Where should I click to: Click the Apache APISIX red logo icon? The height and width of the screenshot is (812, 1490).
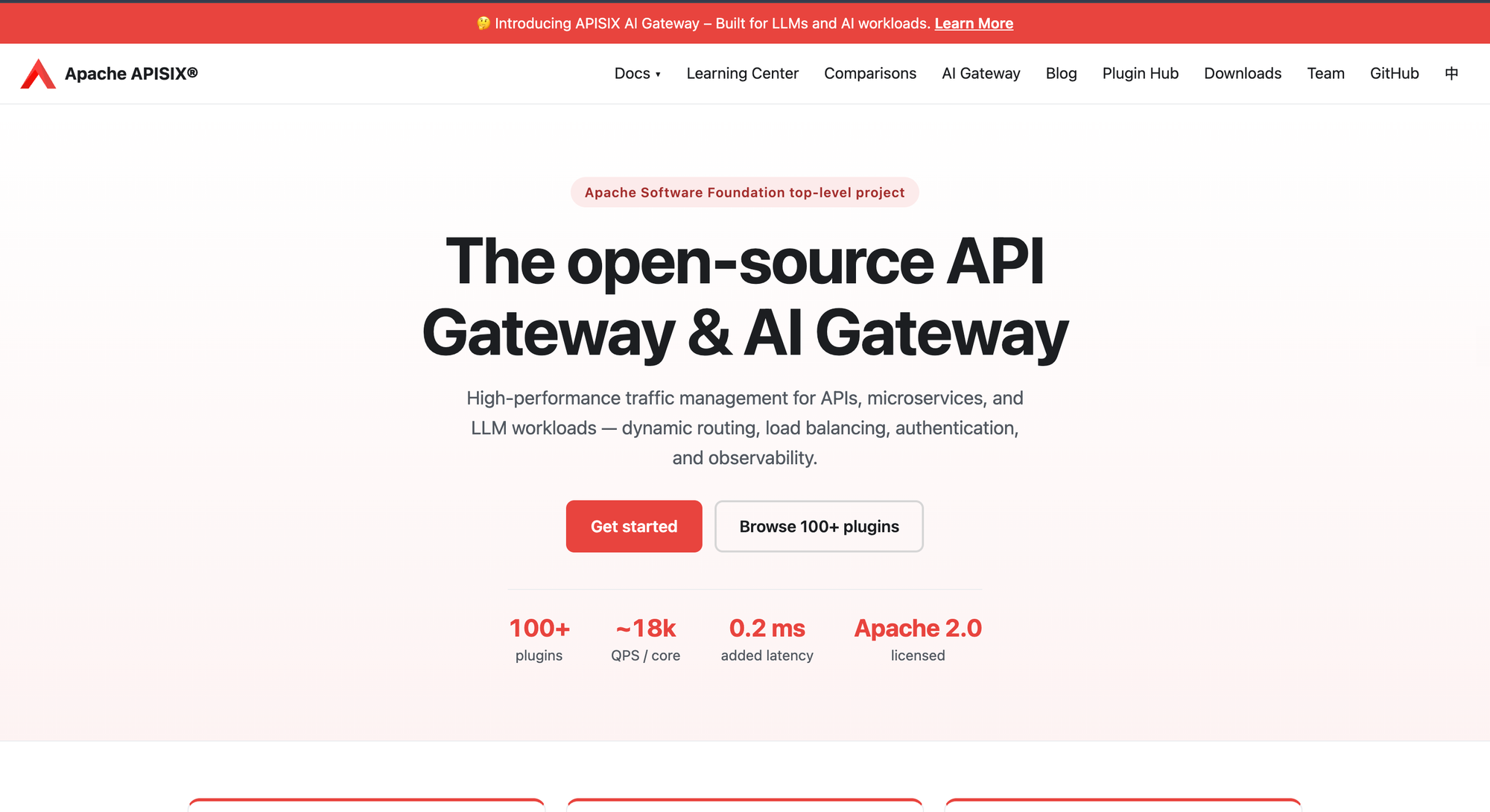(38, 74)
